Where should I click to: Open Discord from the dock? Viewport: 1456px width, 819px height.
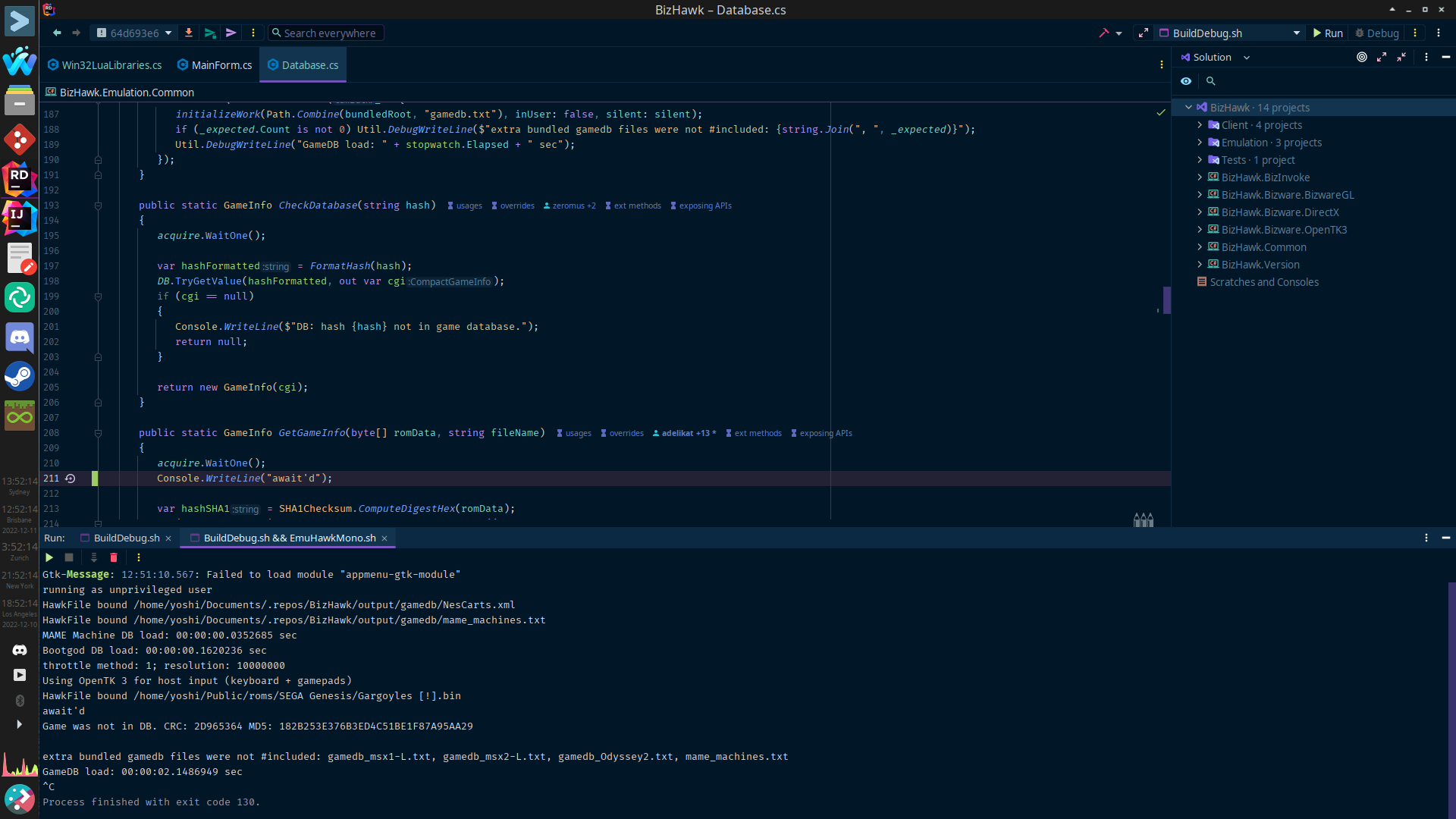point(19,337)
